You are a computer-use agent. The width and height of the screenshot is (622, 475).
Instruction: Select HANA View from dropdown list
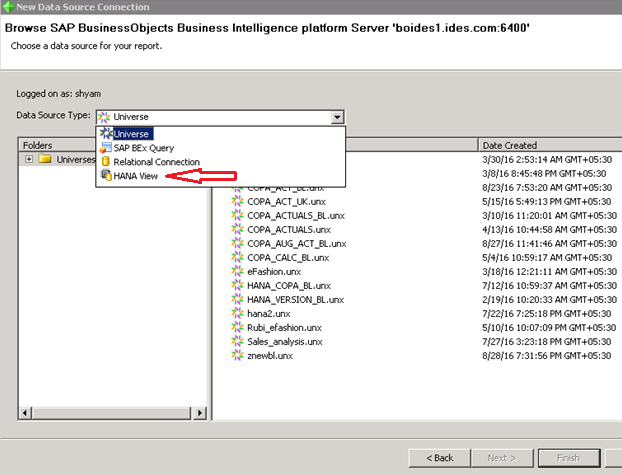pos(134,176)
